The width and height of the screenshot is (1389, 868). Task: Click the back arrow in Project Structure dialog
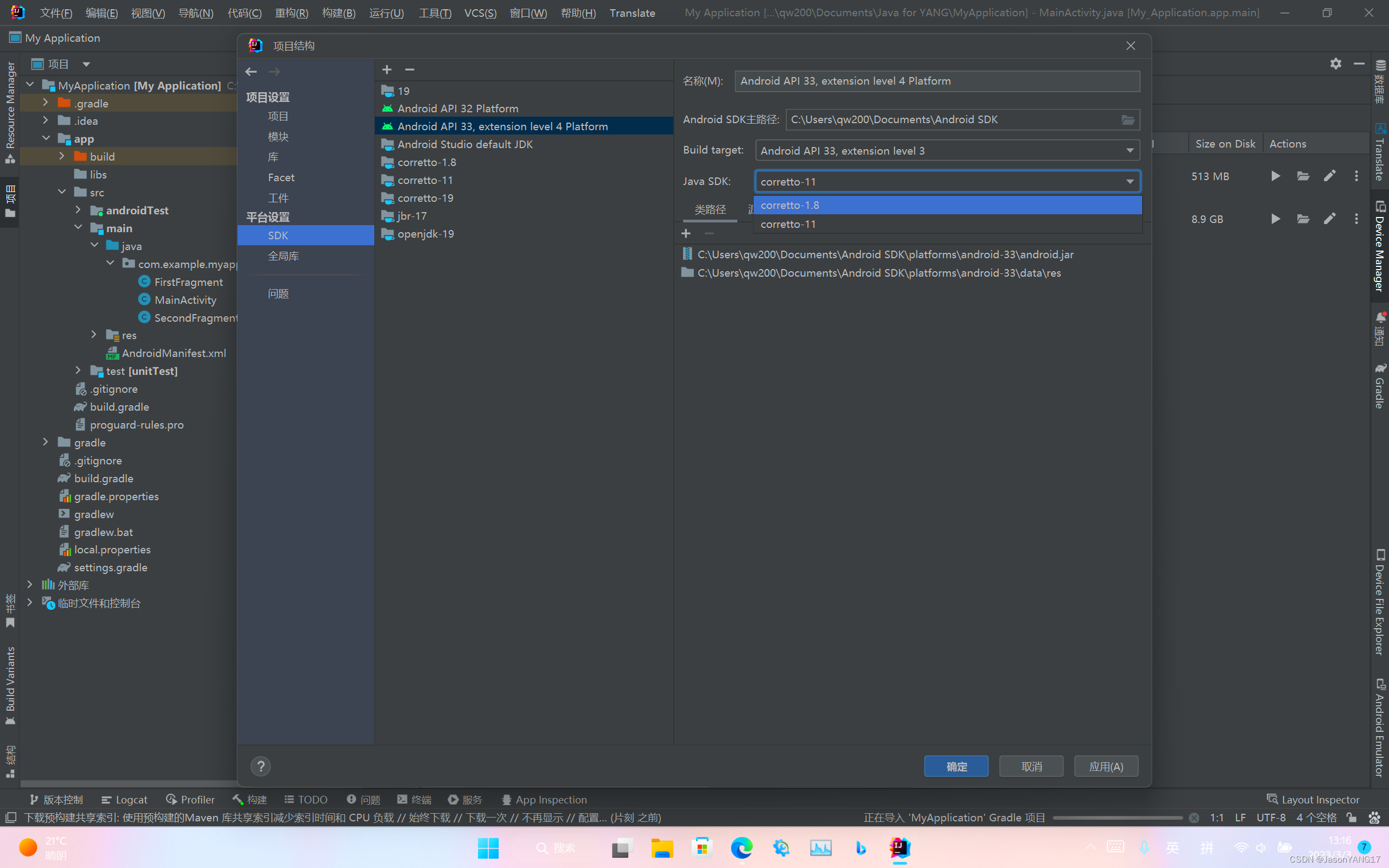tap(251, 71)
